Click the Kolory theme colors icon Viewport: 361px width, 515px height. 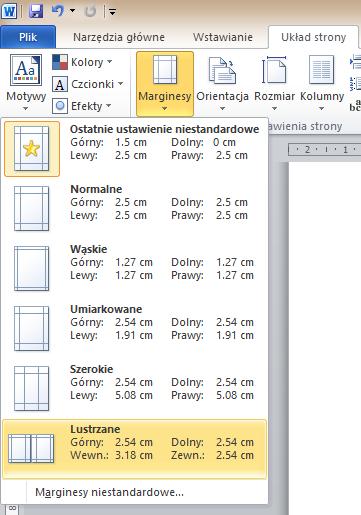[60, 62]
